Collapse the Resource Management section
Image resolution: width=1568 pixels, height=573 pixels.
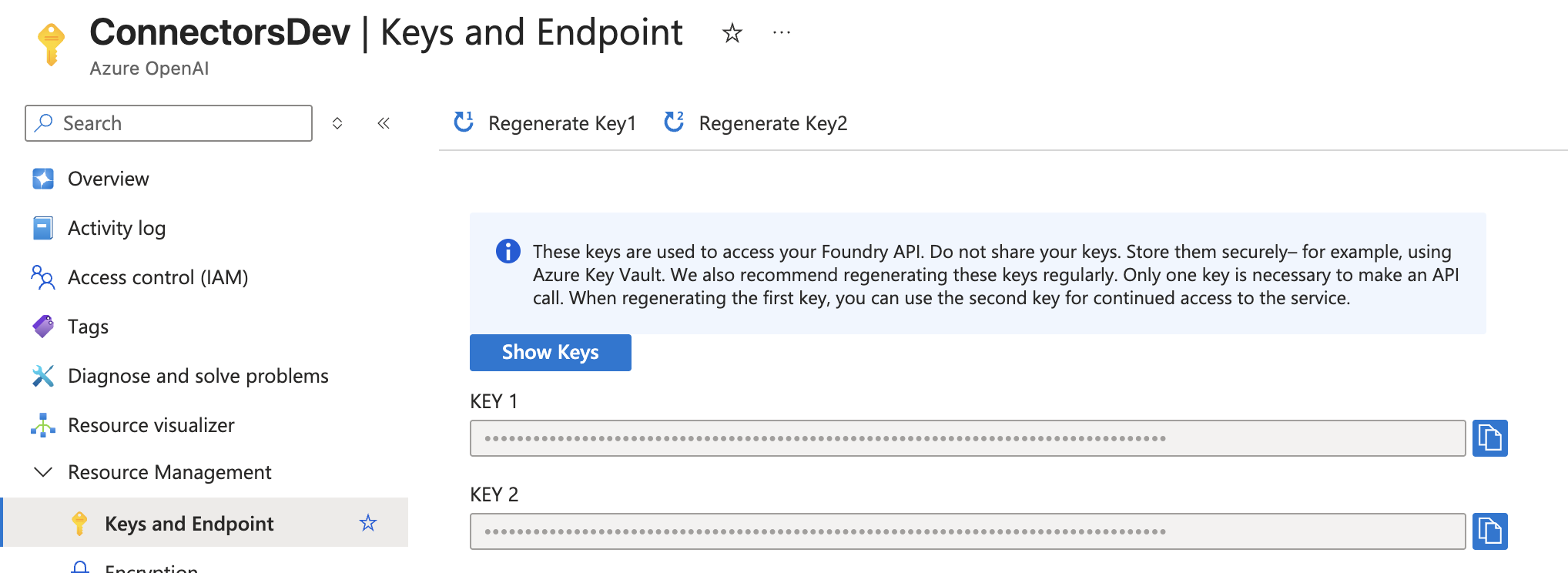[42, 472]
